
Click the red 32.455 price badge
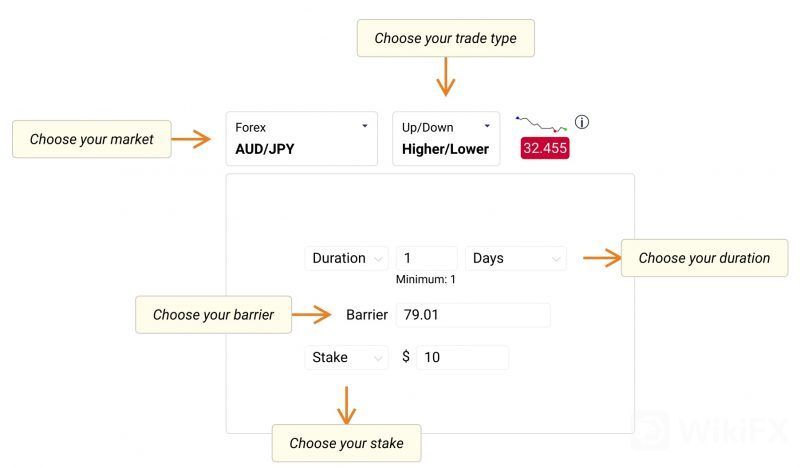click(545, 148)
